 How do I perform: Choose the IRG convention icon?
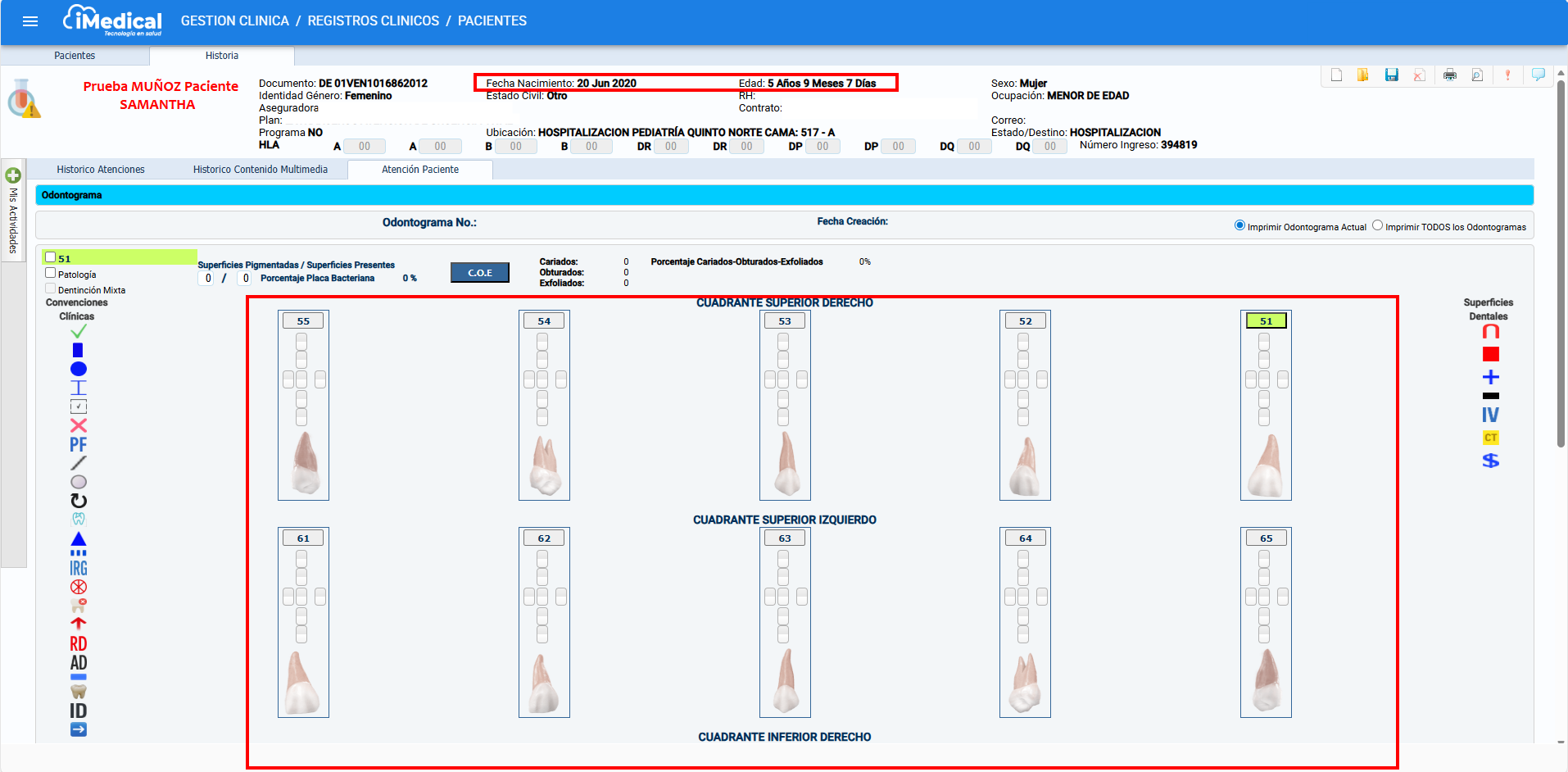pyautogui.click(x=78, y=568)
